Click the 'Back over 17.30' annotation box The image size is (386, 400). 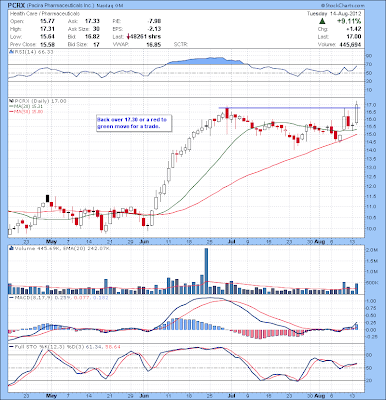134,123
